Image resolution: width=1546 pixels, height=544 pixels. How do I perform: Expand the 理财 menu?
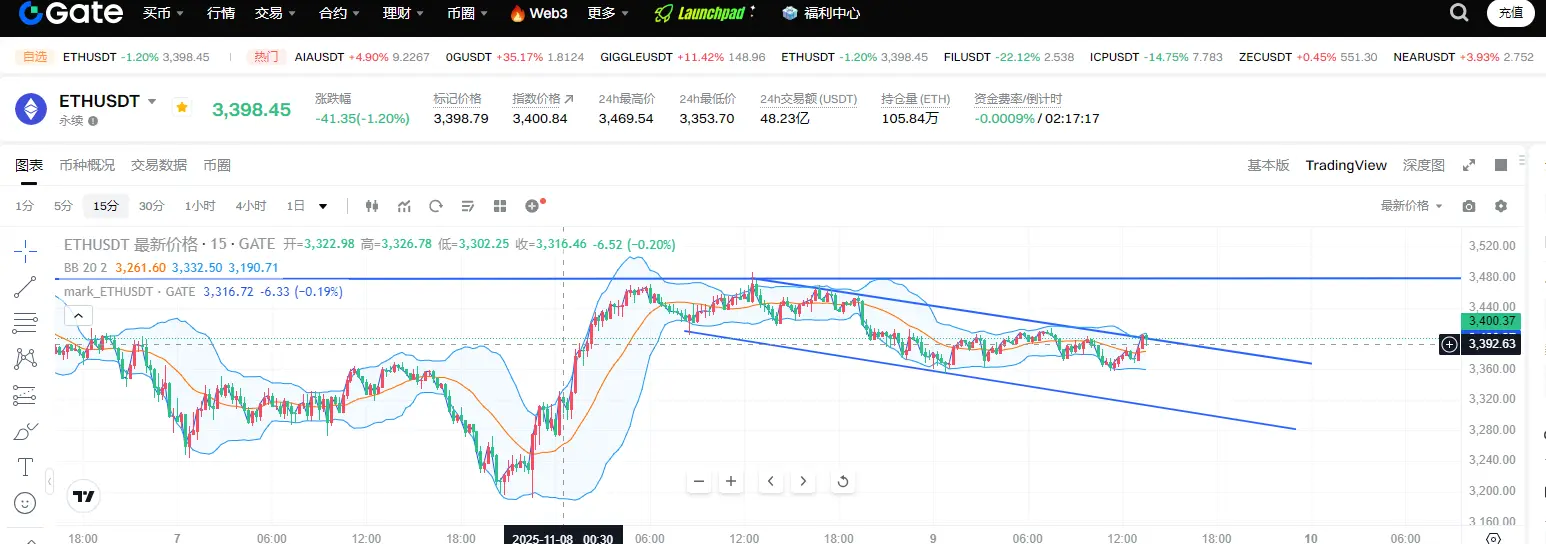403,13
